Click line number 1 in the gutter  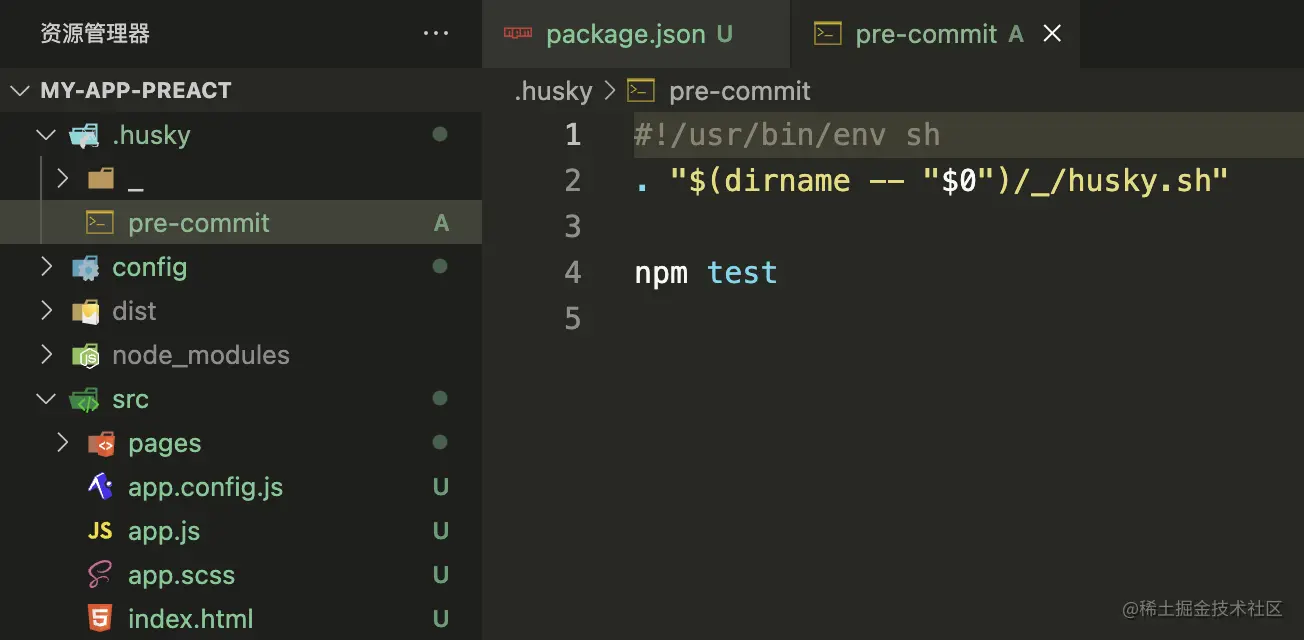(573, 135)
